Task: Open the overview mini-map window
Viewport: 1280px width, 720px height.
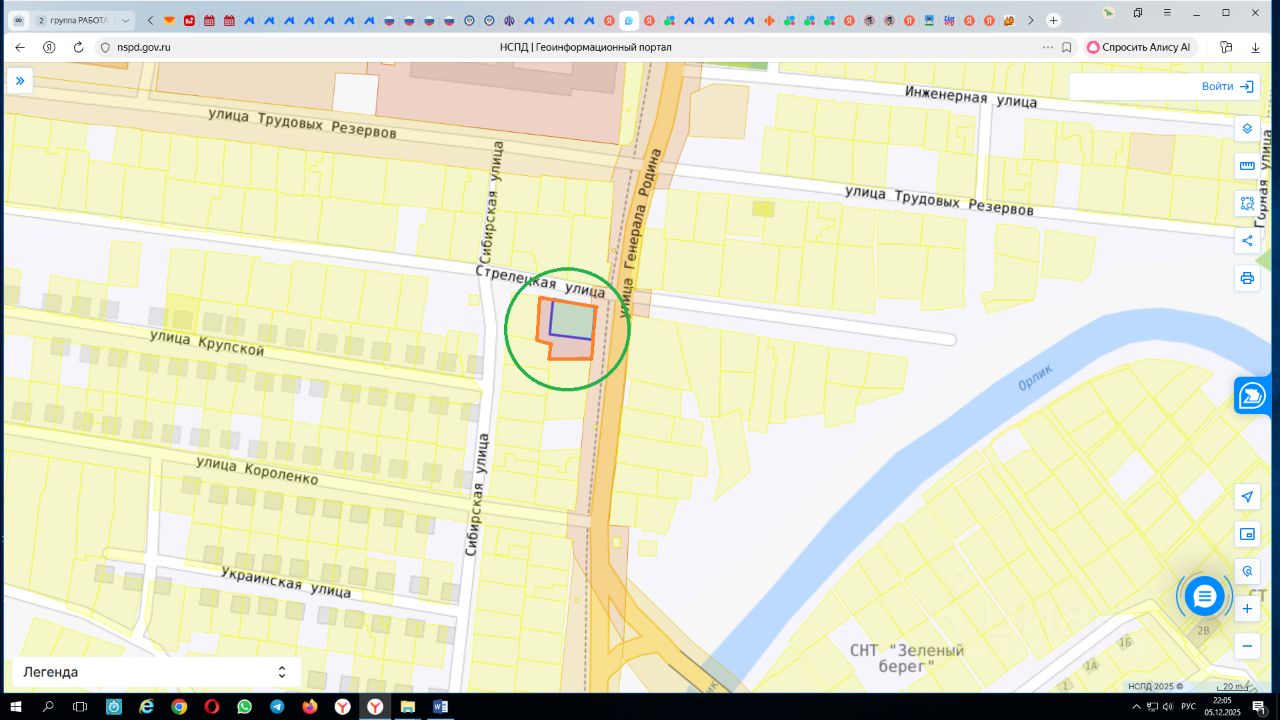Action: (x=1247, y=534)
